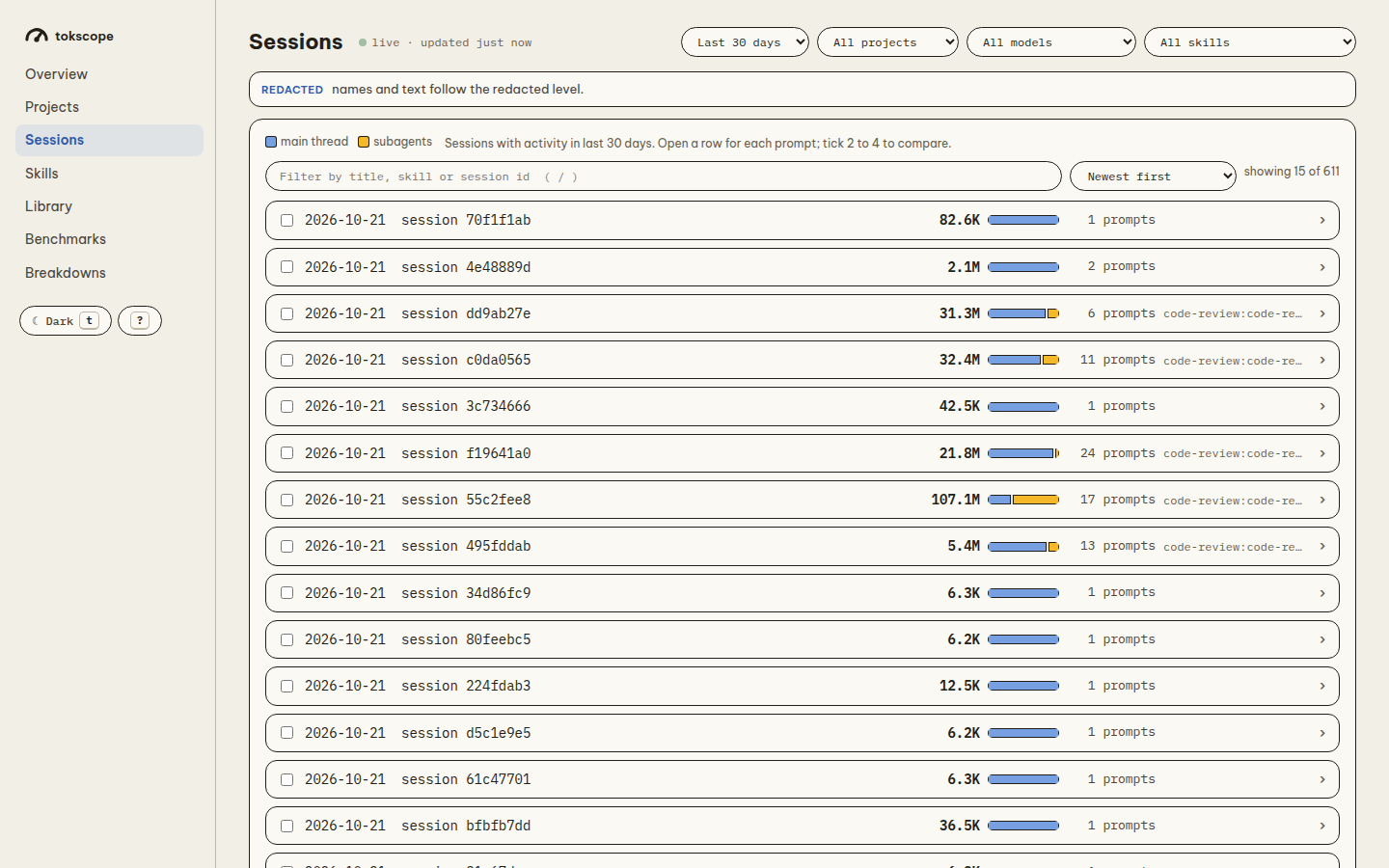Open the Projects page
The height and width of the screenshot is (868, 1389).
(x=109, y=107)
